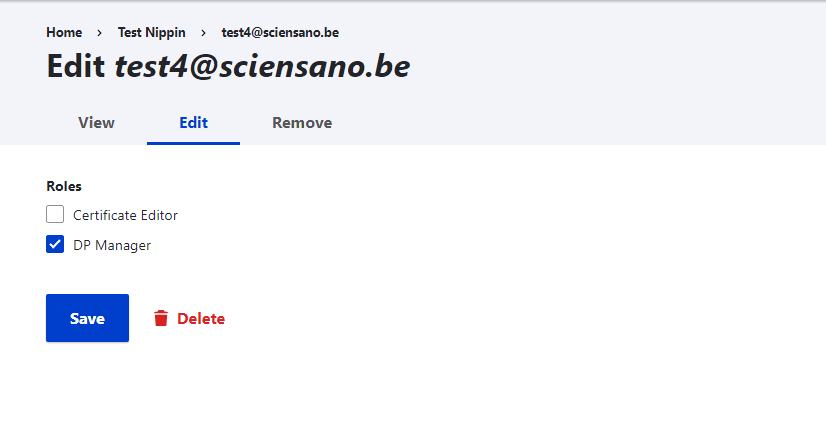This screenshot has height=448, width=826.
Task: Uncheck the DP Manager checkbox
Action: (x=55, y=244)
